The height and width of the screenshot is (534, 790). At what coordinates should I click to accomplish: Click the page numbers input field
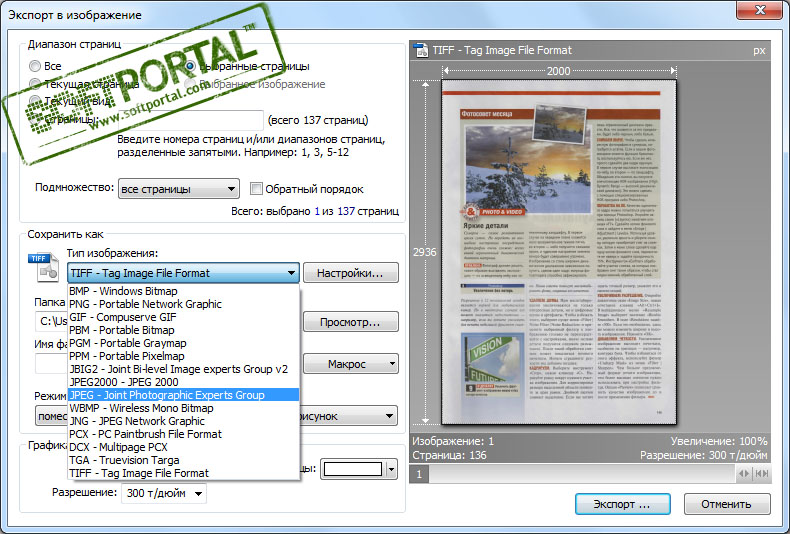(x=190, y=120)
